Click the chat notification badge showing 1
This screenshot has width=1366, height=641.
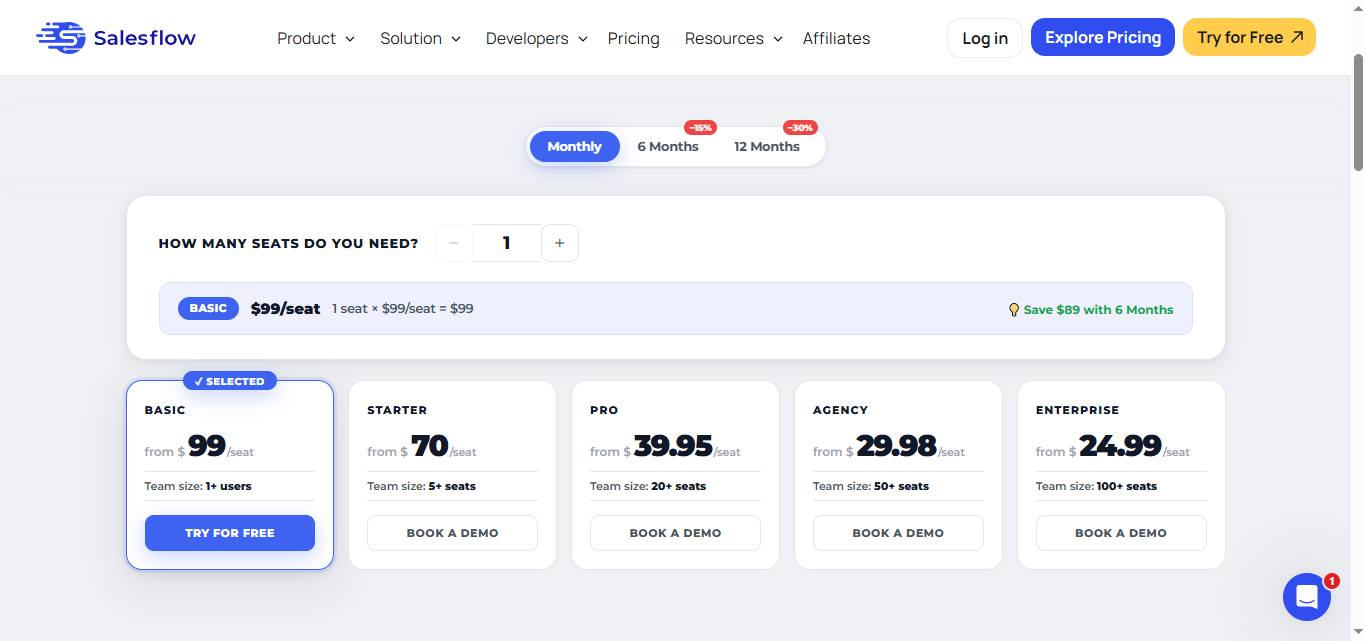[x=1331, y=580]
